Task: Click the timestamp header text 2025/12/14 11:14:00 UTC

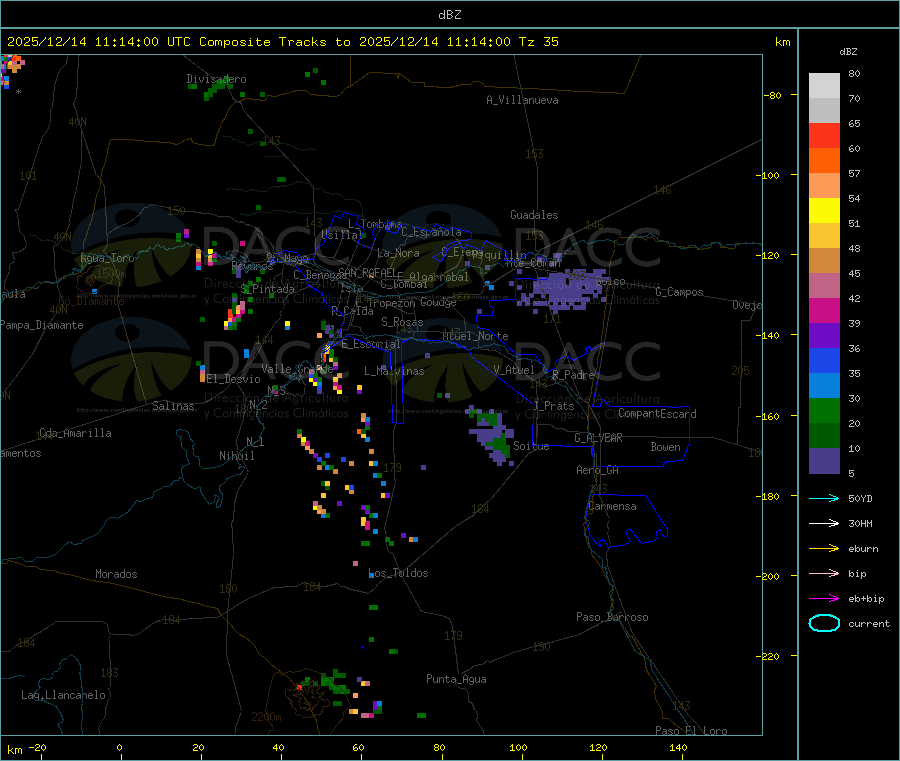Action: coord(99,42)
